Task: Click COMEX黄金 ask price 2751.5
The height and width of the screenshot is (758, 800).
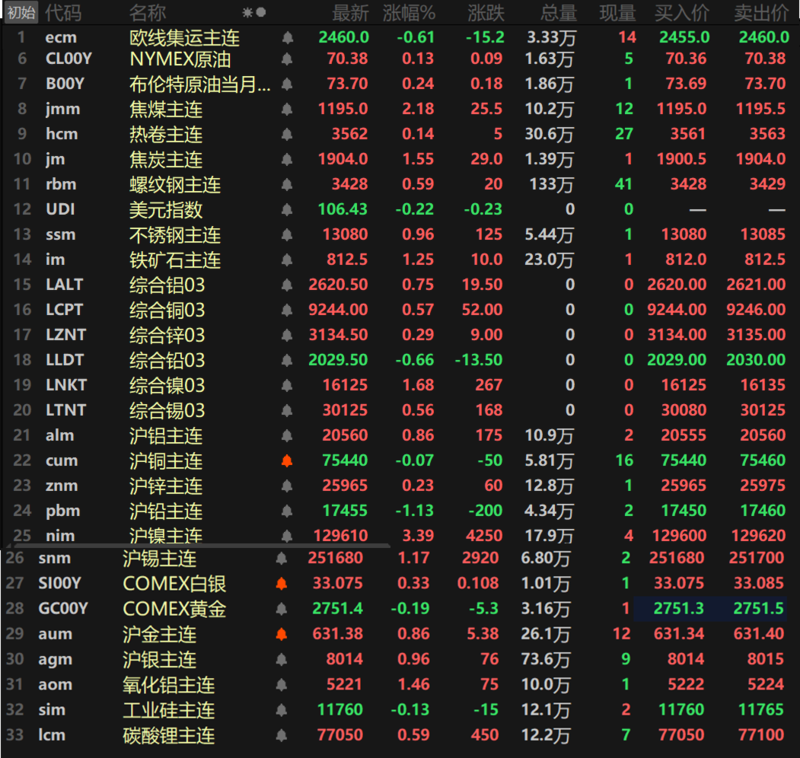Action: (758, 609)
